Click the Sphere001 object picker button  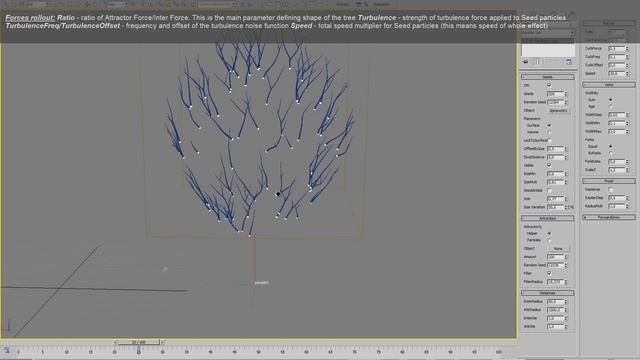[558, 111]
